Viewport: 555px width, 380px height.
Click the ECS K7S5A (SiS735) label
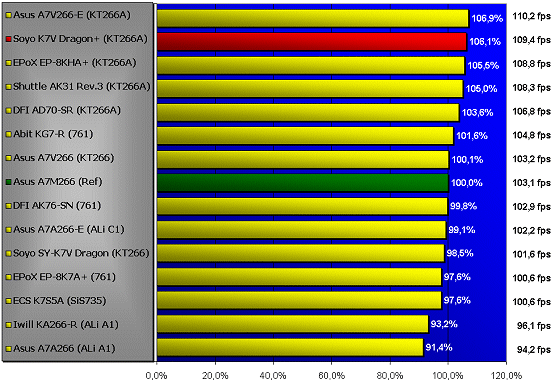tap(59, 301)
